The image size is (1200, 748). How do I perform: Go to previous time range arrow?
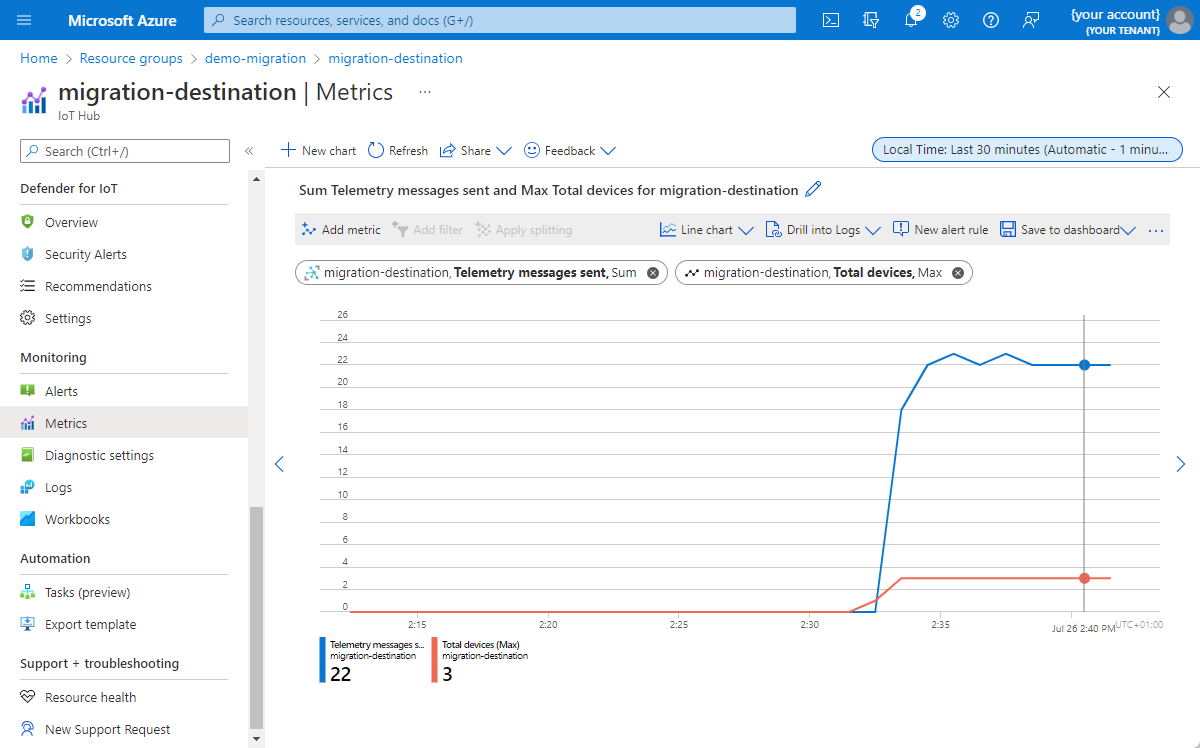pos(279,464)
